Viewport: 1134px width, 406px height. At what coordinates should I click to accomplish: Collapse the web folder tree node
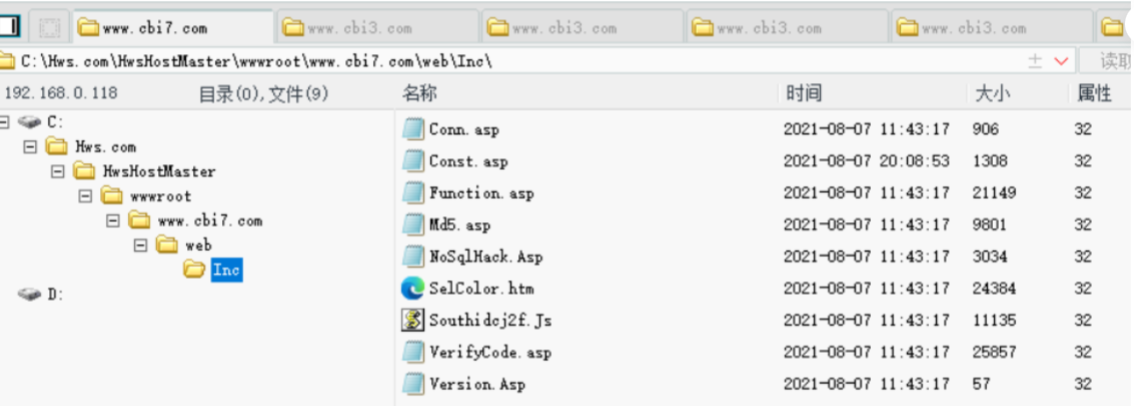140,245
